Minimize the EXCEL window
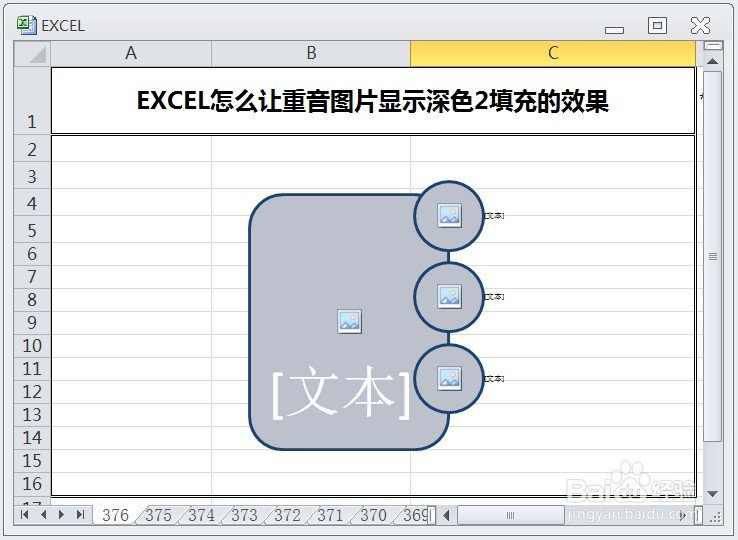This screenshot has height=540, width=738. 614,30
